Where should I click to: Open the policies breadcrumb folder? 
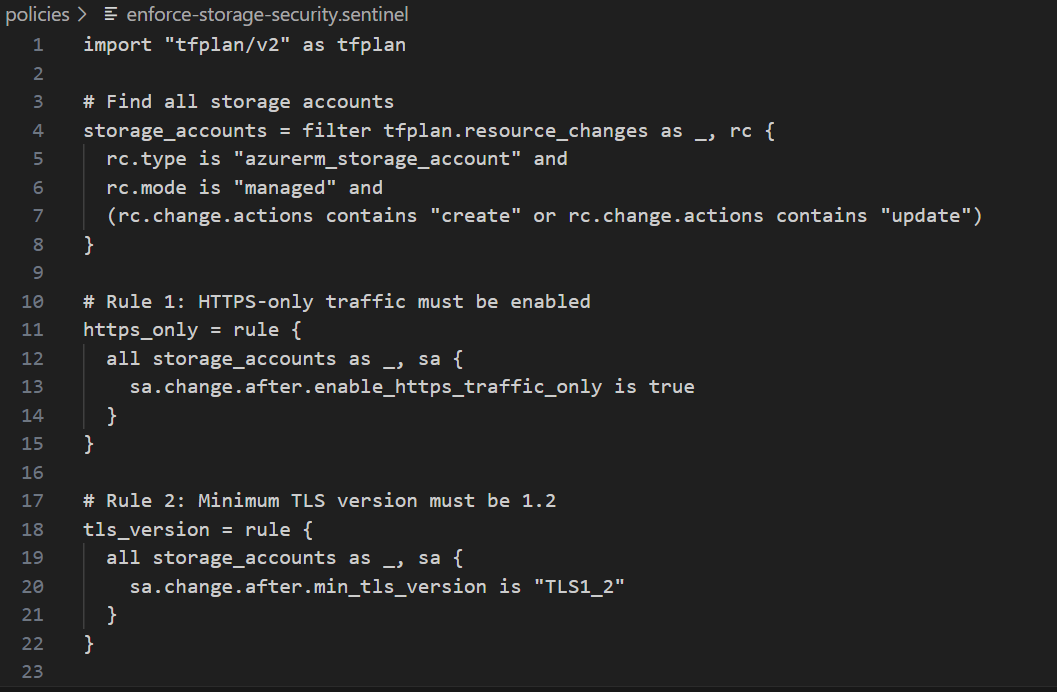pos(38,15)
